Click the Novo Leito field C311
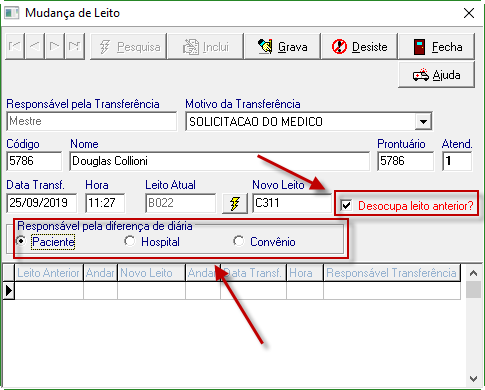 click(x=292, y=203)
